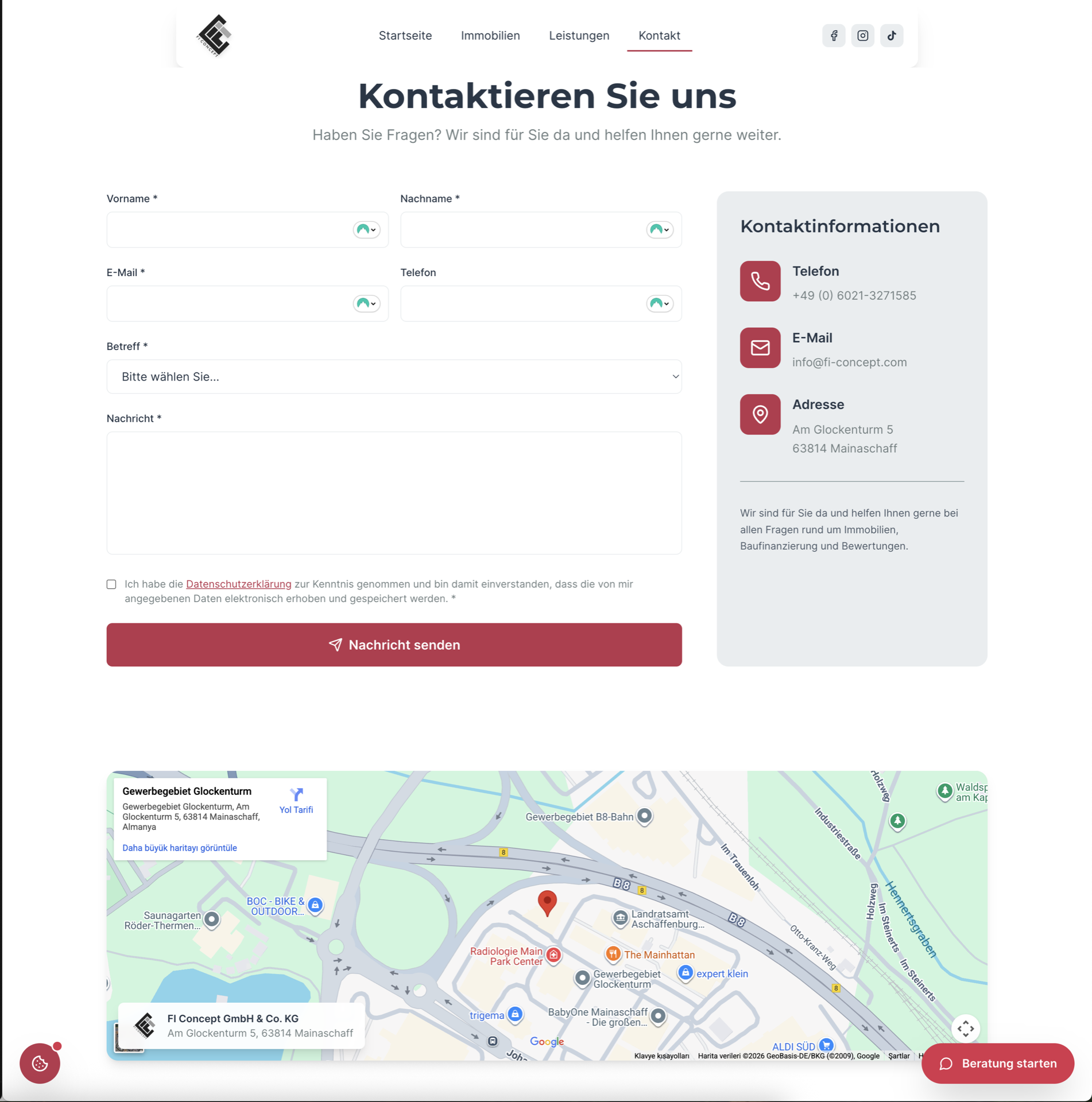Click the red E-Mail envelope icon
Screen dimensions: 1092x1102
tap(760, 348)
